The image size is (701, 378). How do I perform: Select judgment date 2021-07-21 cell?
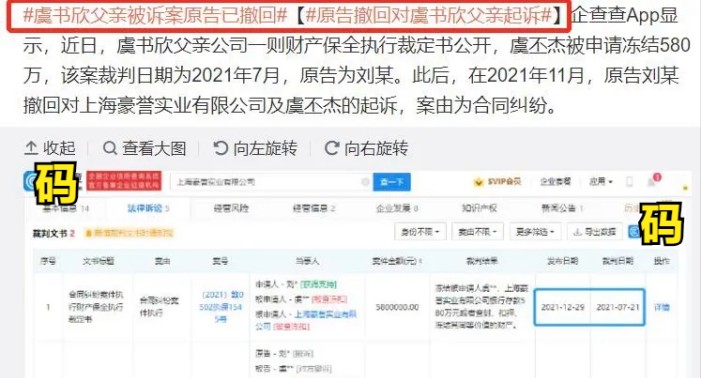(617, 307)
